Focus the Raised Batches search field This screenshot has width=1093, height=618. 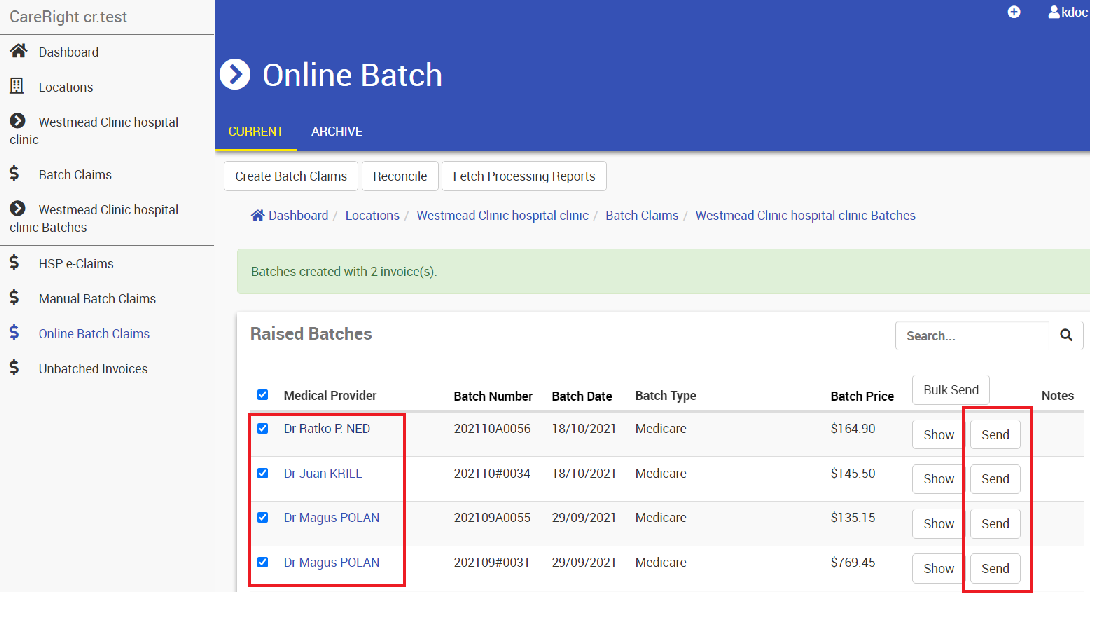point(974,336)
